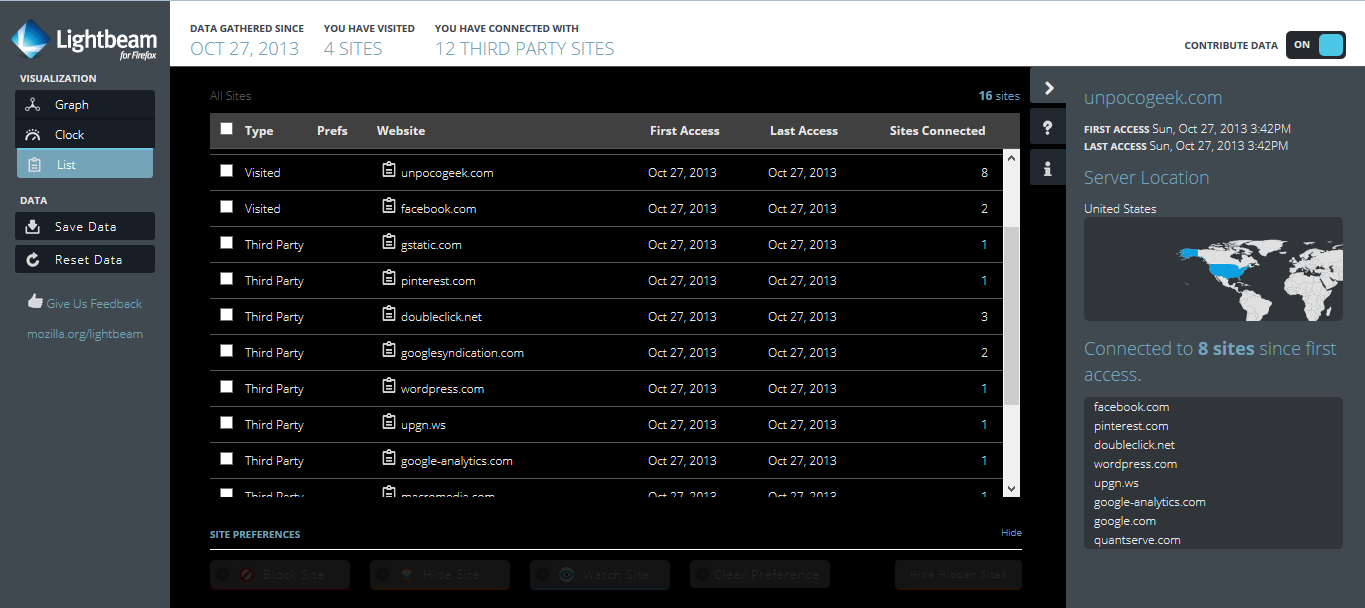The image size is (1365, 608).
Task: Select google.com in connected sites list
Action: 1125,521
